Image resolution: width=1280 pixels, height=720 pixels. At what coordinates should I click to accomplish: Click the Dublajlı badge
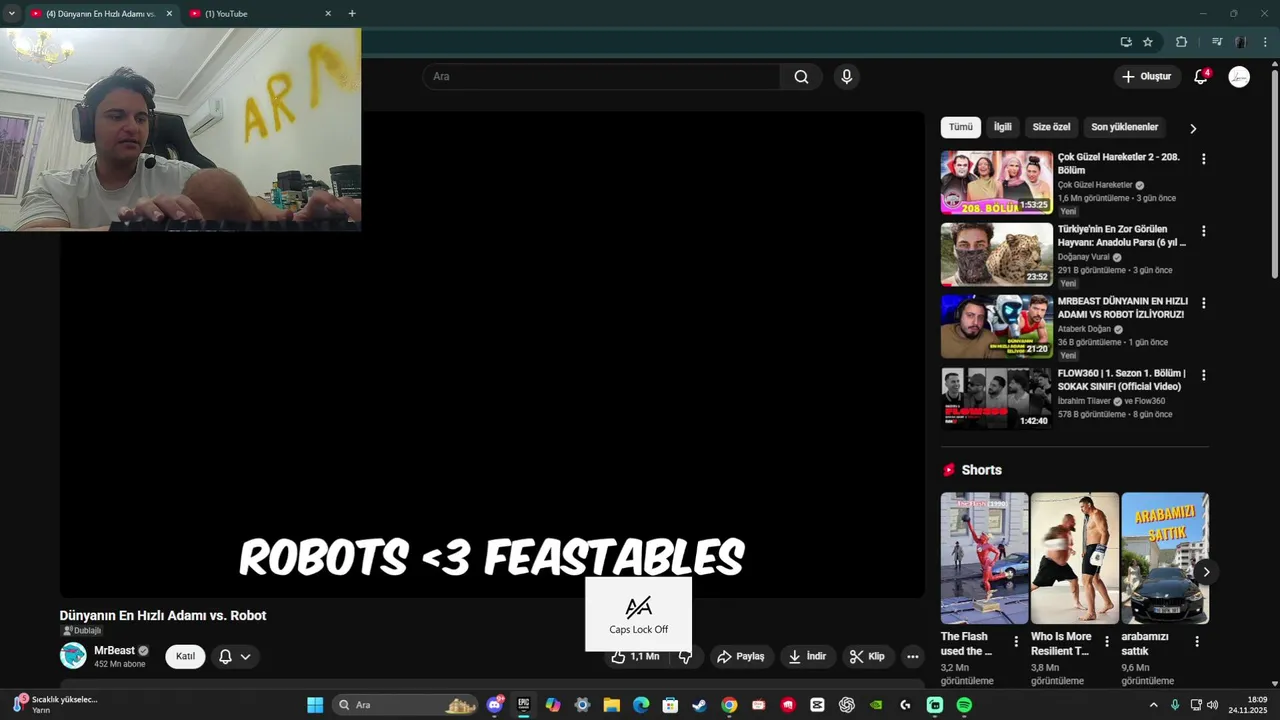(82, 631)
